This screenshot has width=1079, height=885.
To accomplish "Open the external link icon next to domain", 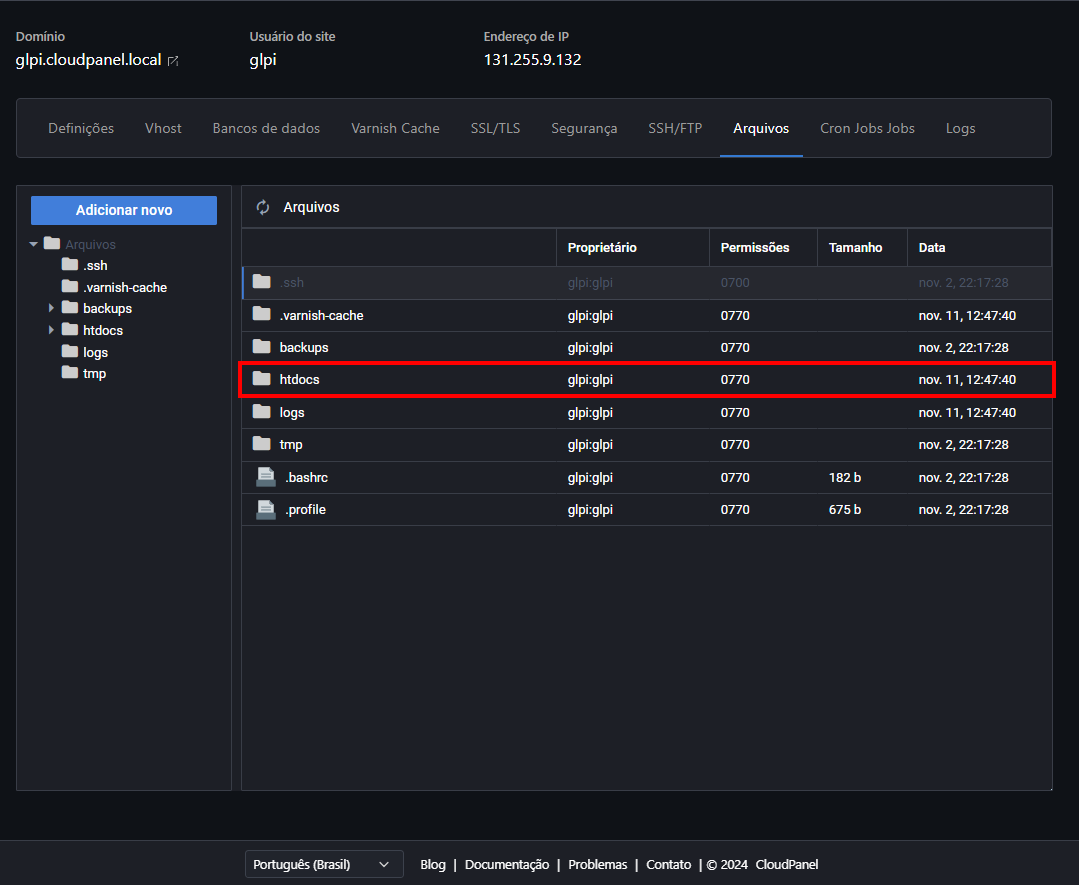I will 173,61.
